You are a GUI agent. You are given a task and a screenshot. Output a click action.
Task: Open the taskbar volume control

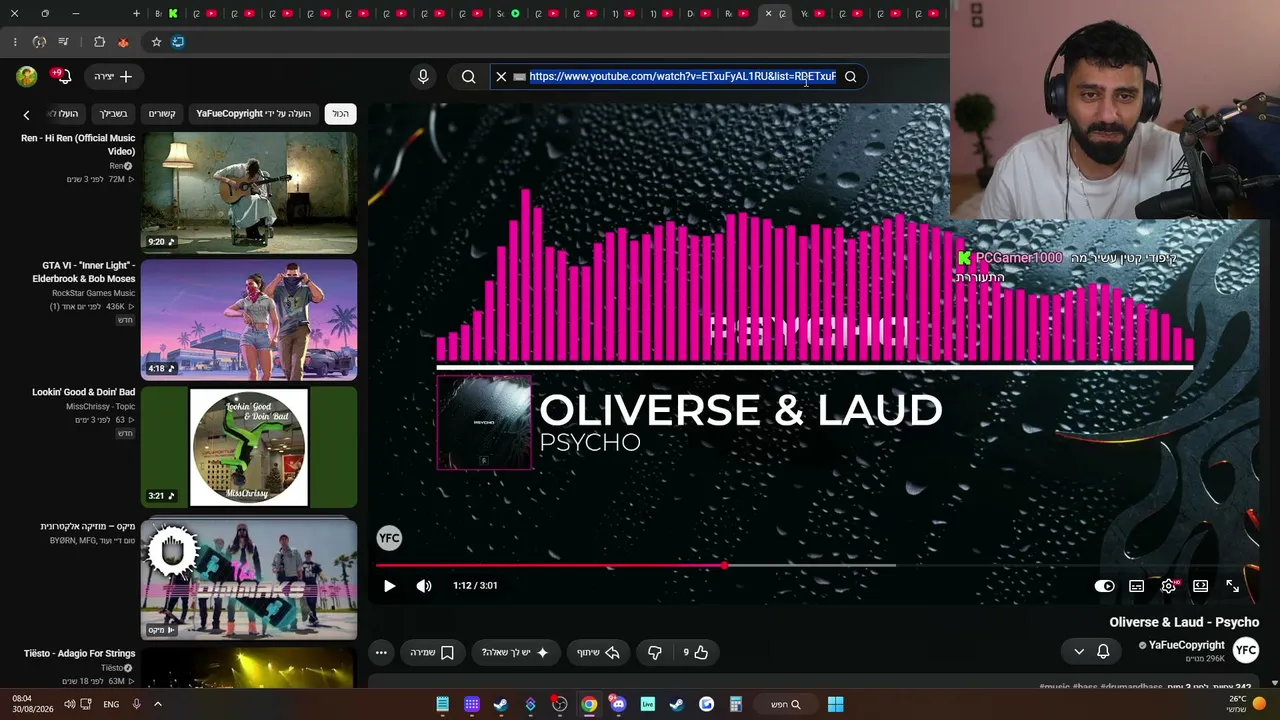click(69, 704)
